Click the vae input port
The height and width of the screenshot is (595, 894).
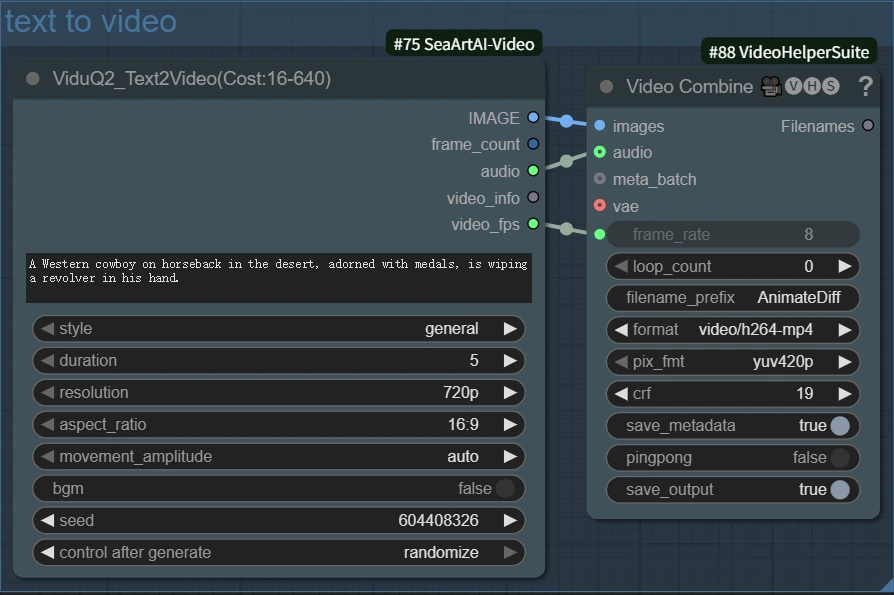[599, 206]
